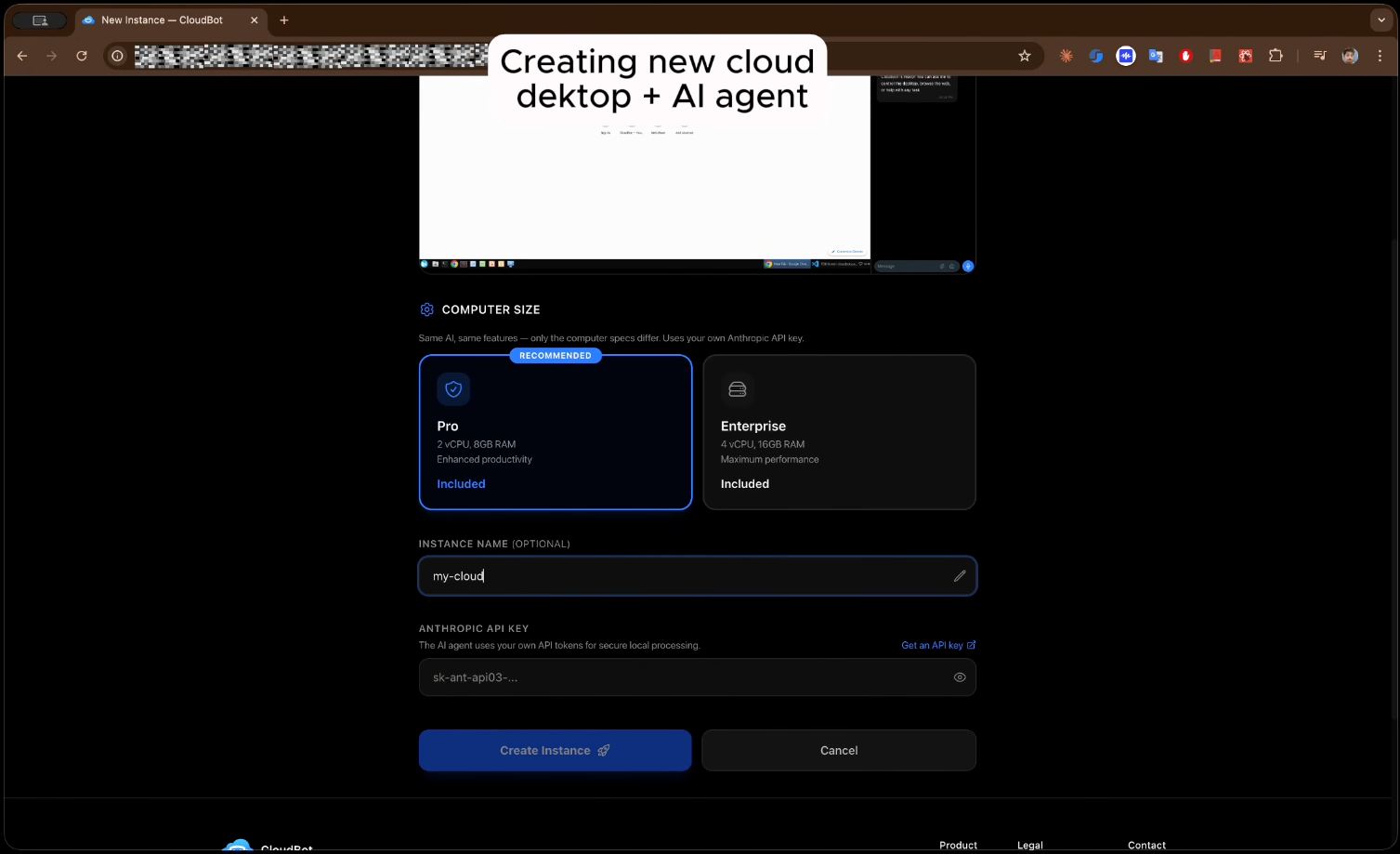Open the browser's three-dot menu
Screen dimensions: 1400x854
click(x=1380, y=56)
